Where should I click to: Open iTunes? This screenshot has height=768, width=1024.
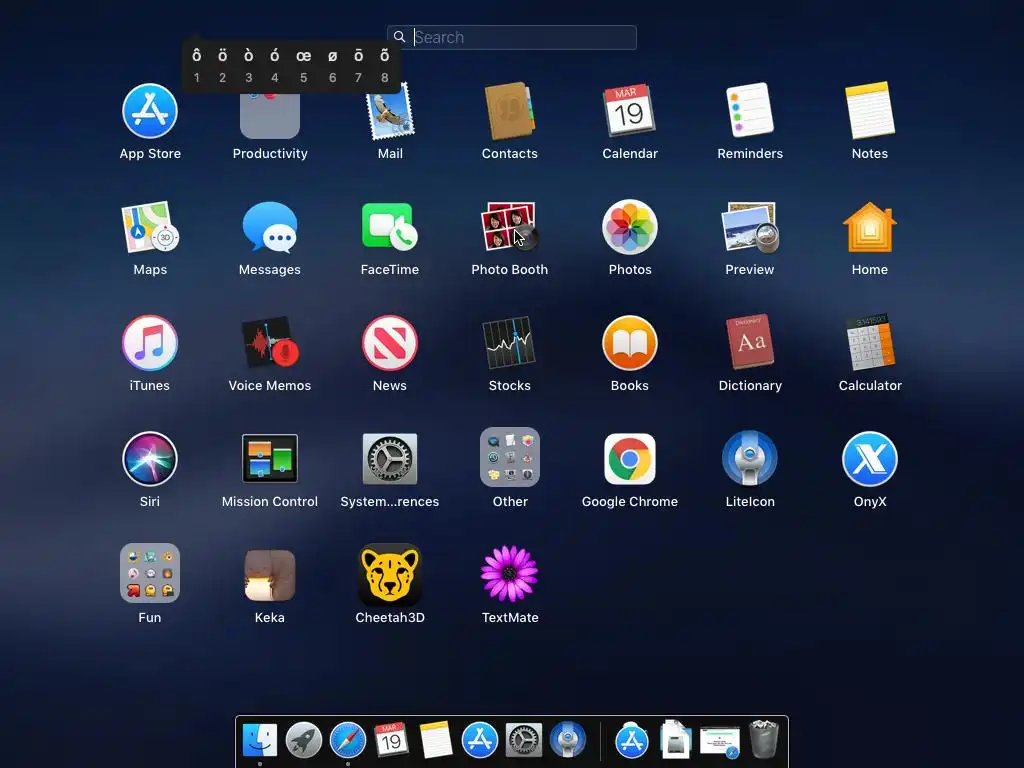point(150,343)
